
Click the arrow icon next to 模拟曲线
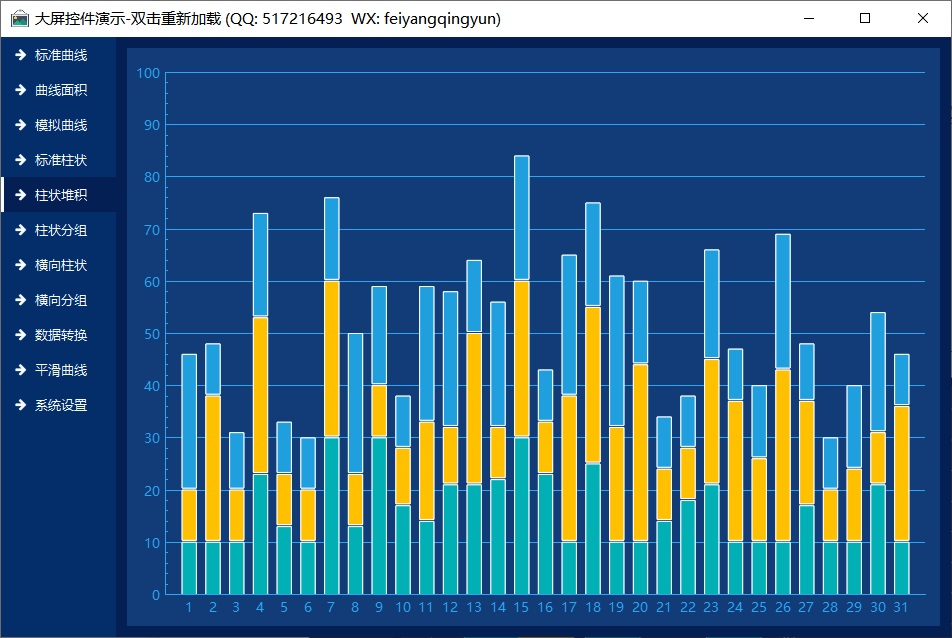click(x=20, y=125)
